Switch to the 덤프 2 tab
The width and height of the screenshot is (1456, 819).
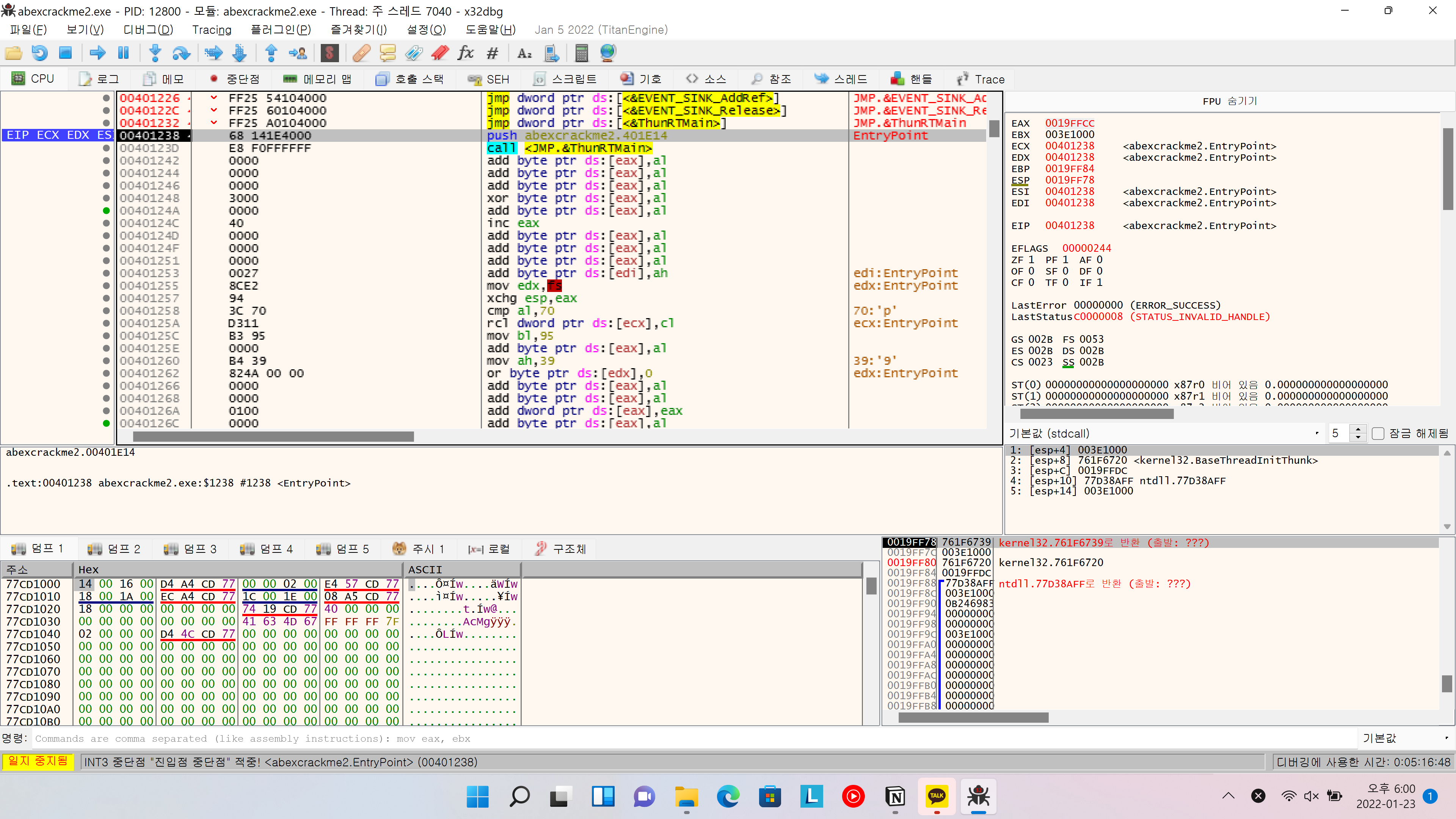point(114,549)
